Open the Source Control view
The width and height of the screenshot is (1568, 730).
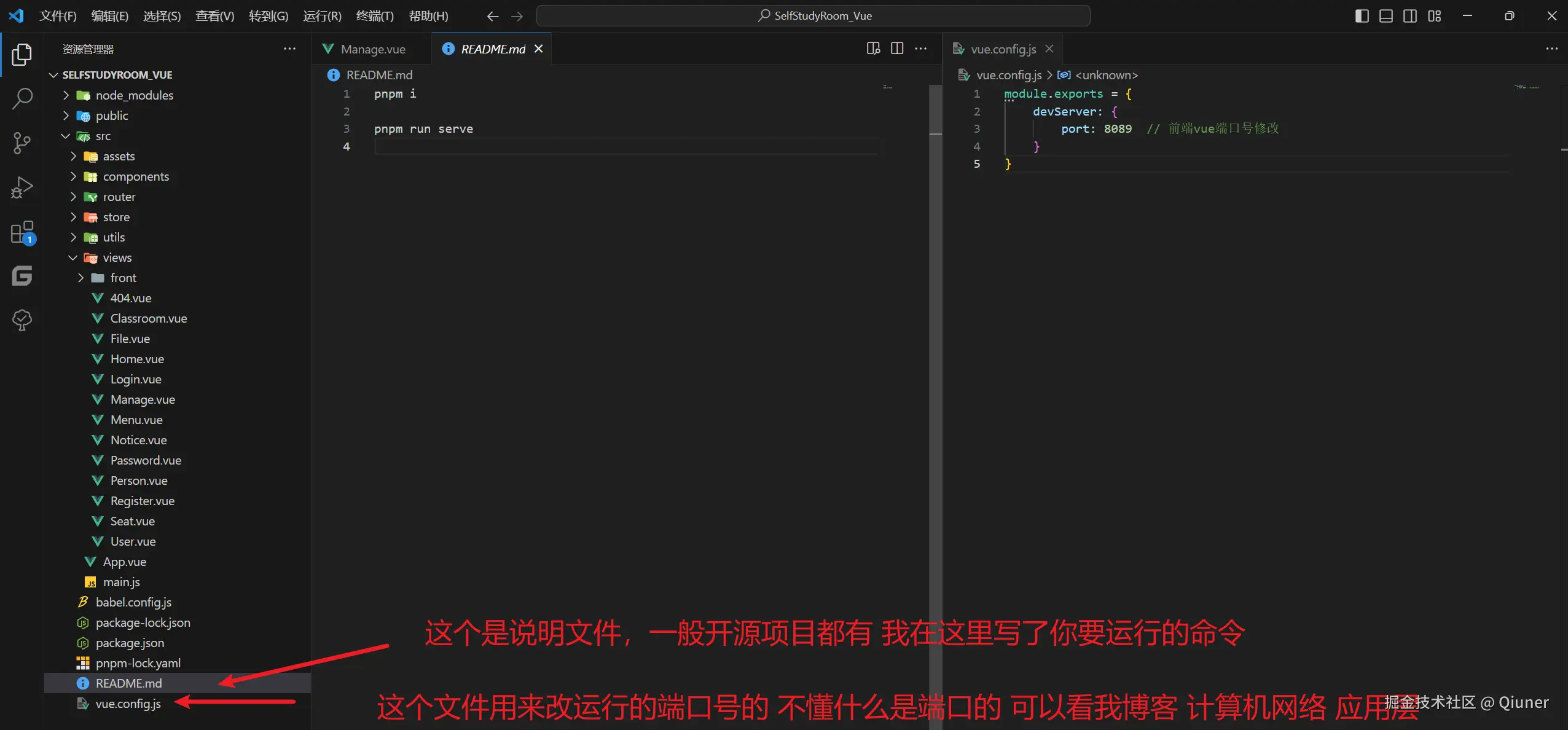pyautogui.click(x=22, y=143)
